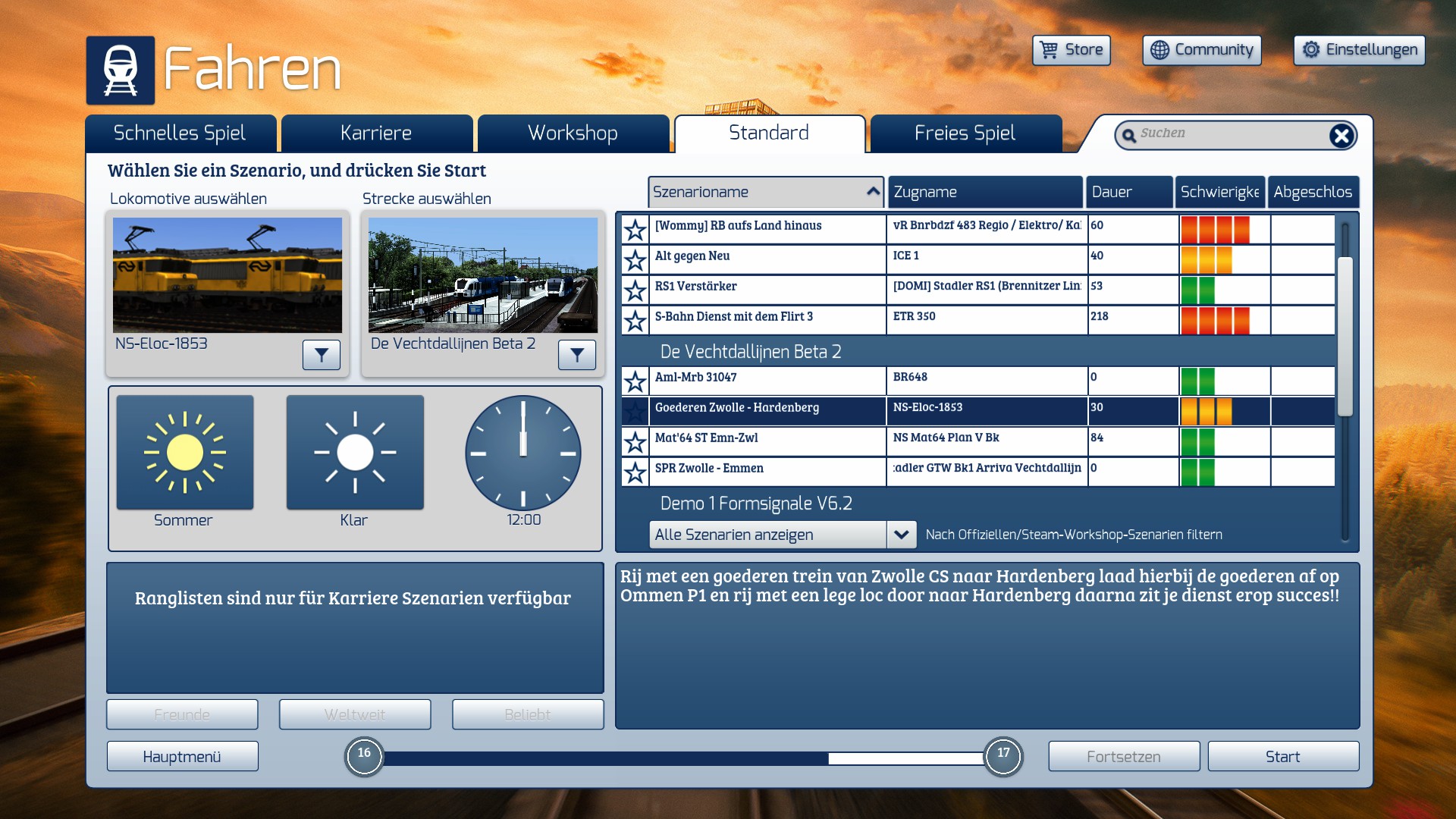Favorite the '[Wommy] RB aufs Land hinaus' scenario star
This screenshot has width=1456, height=819.
click(635, 229)
